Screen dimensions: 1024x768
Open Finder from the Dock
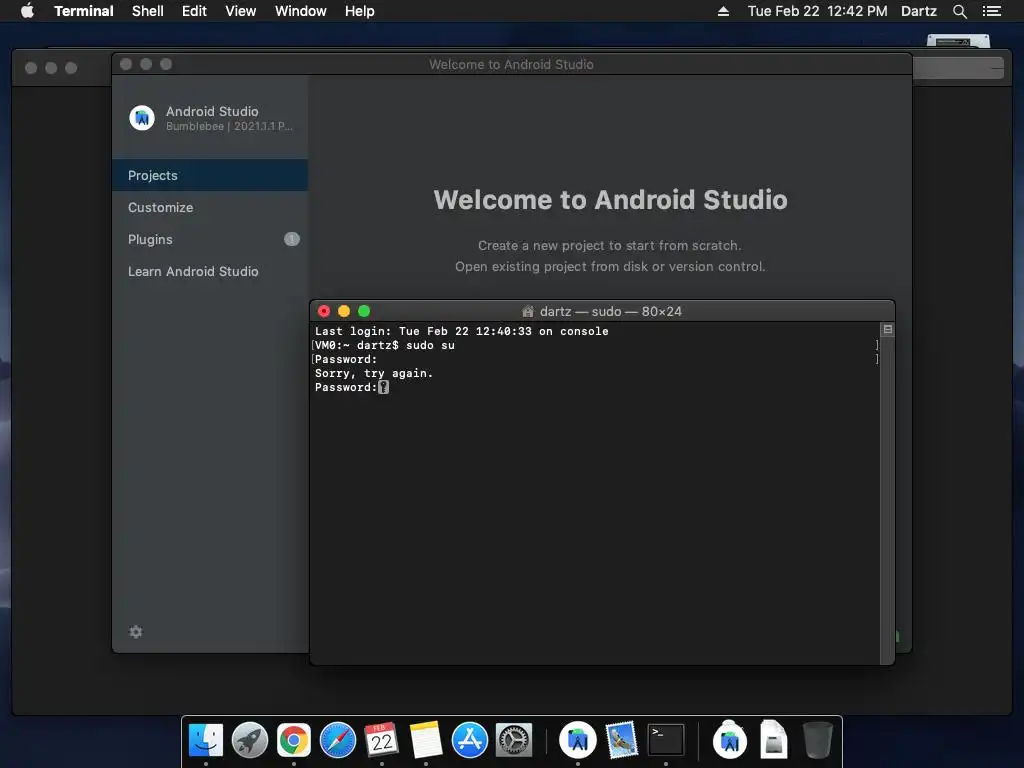point(206,741)
